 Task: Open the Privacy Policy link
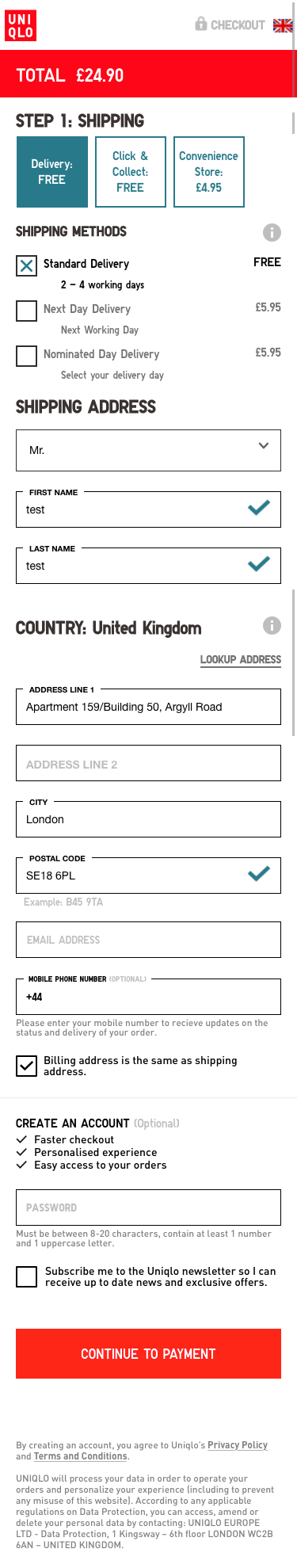(x=238, y=1445)
